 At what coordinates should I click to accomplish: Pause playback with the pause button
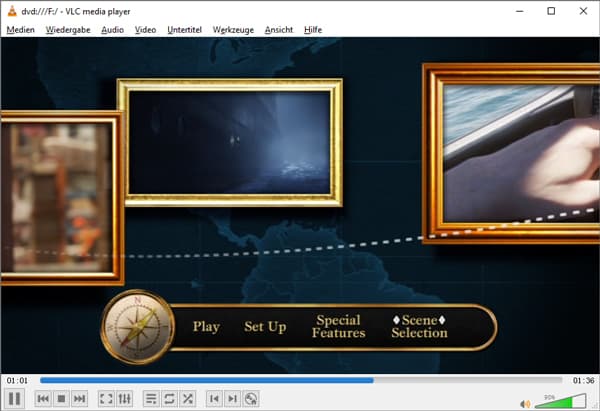tap(15, 398)
